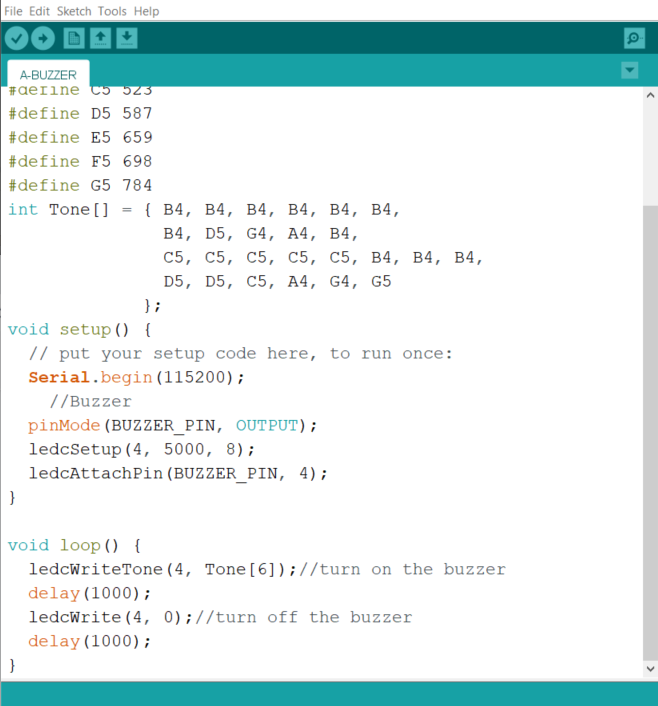Image resolution: width=658 pixels, height=706 pixels.
Task: Open the File menu
Action: [14, 11]
